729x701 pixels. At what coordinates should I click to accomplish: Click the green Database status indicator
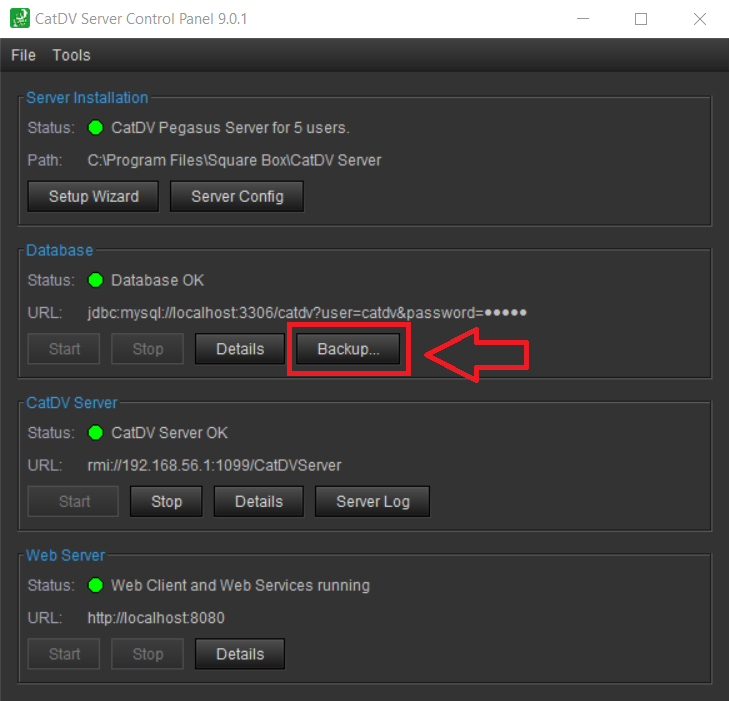click(96, 280)
